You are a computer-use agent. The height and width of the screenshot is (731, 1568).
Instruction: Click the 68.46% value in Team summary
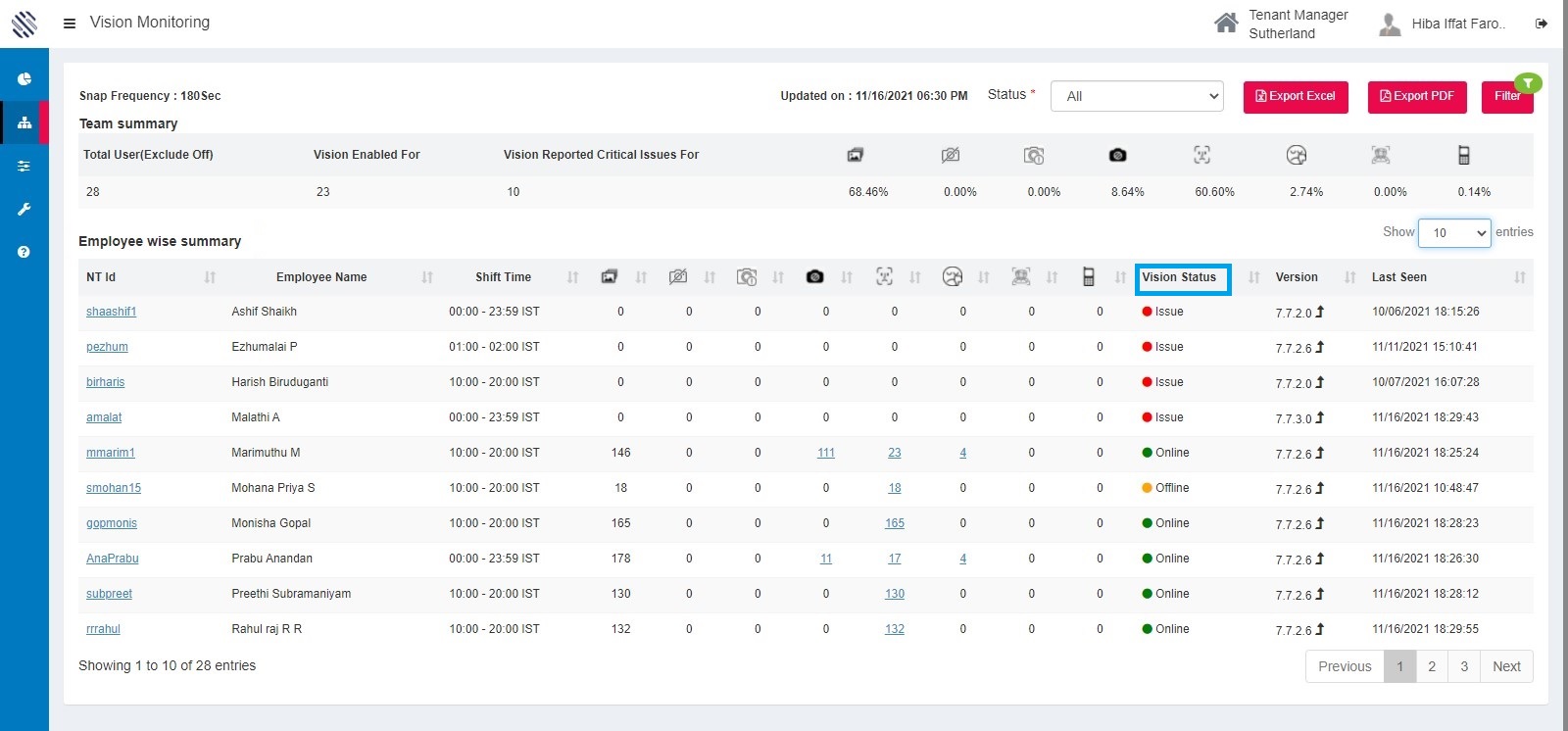point(868,192)
